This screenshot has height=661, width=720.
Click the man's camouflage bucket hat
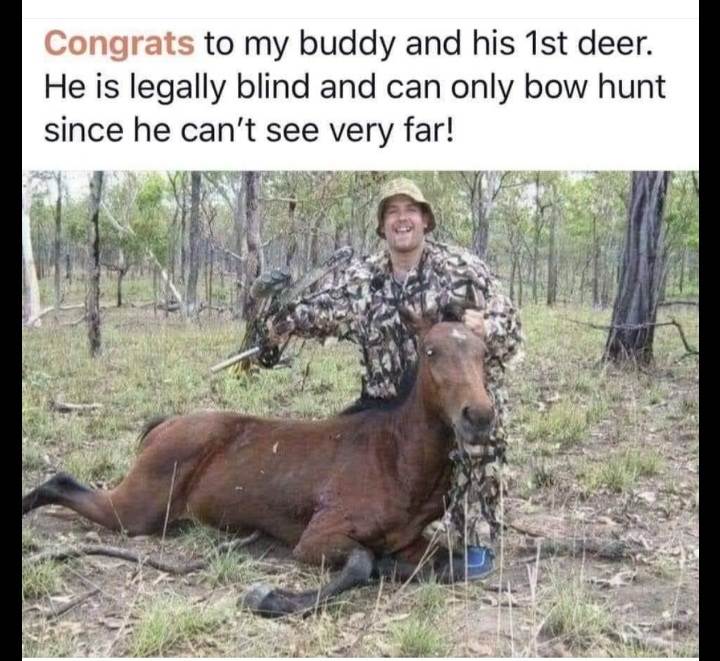pyautogui.click(x=405, y=201)
